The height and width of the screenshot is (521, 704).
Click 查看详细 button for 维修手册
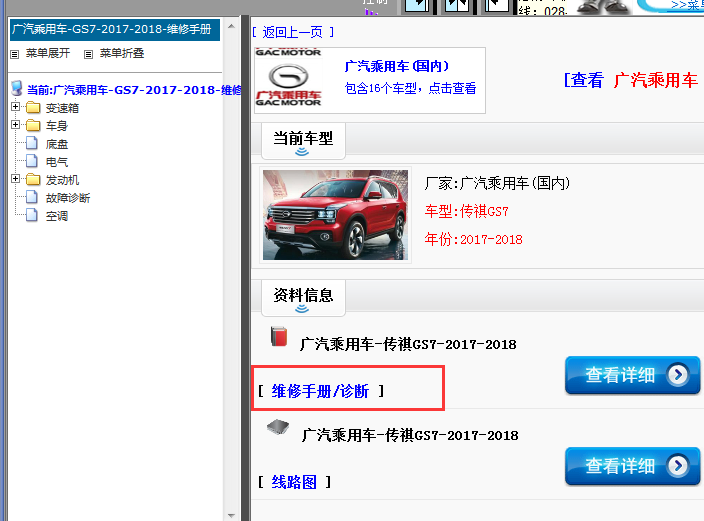633,375
